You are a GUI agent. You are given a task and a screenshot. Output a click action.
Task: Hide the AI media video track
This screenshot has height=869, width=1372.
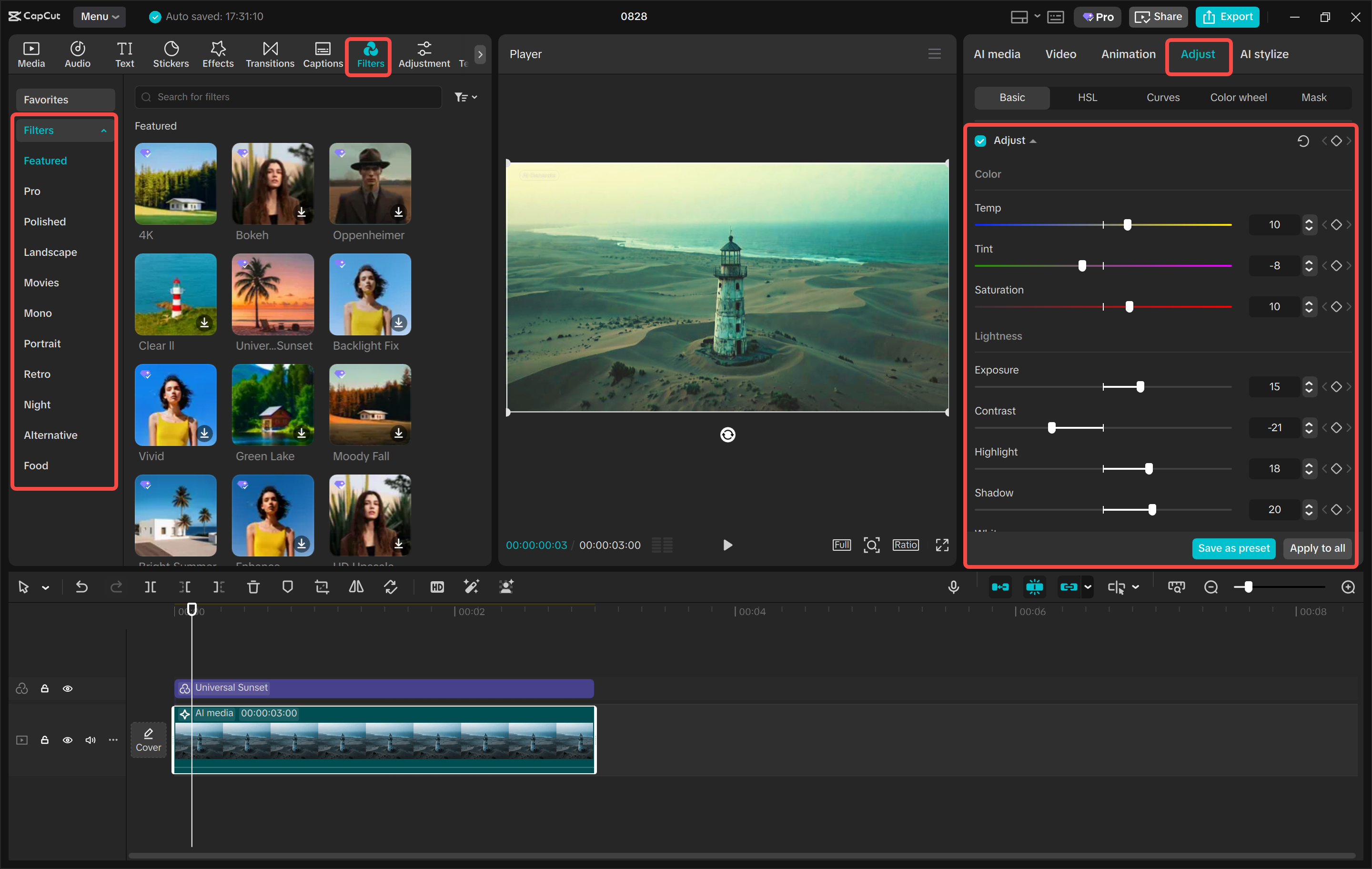[68, 739]
